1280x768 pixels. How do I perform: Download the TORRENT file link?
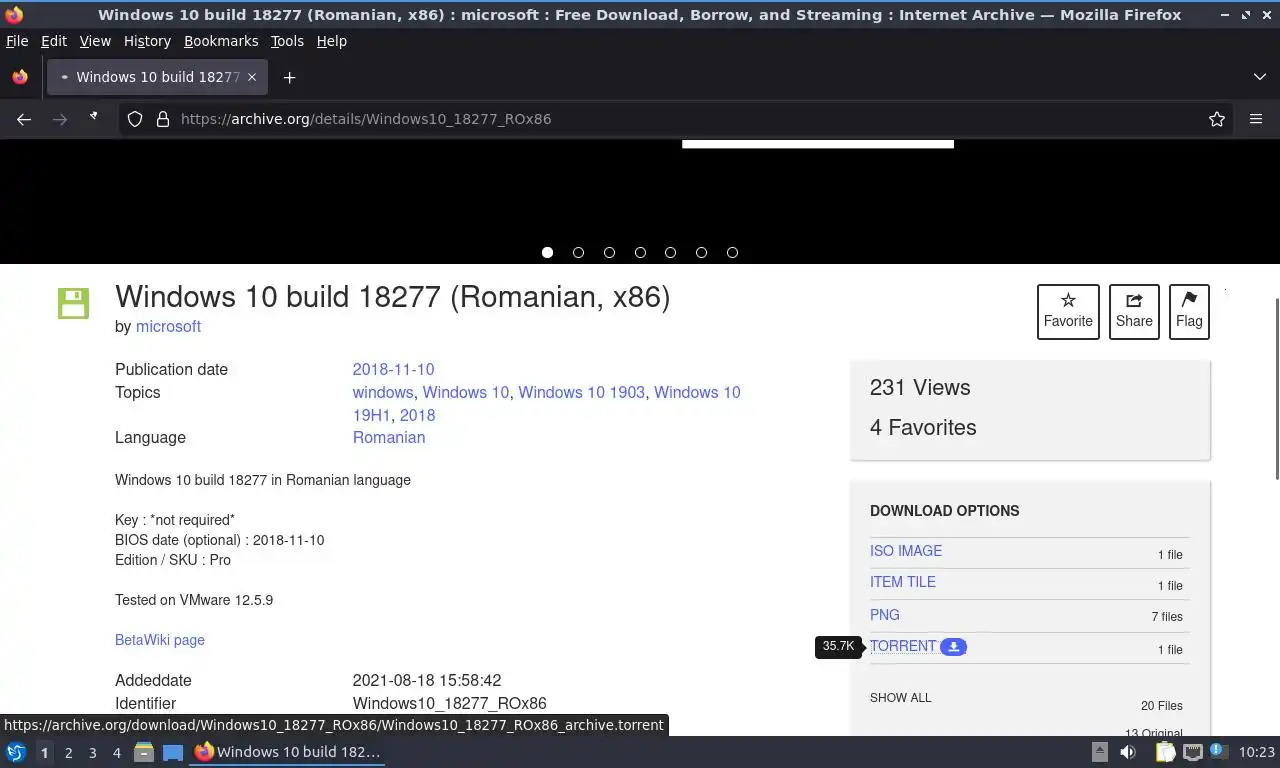(903, 646)
